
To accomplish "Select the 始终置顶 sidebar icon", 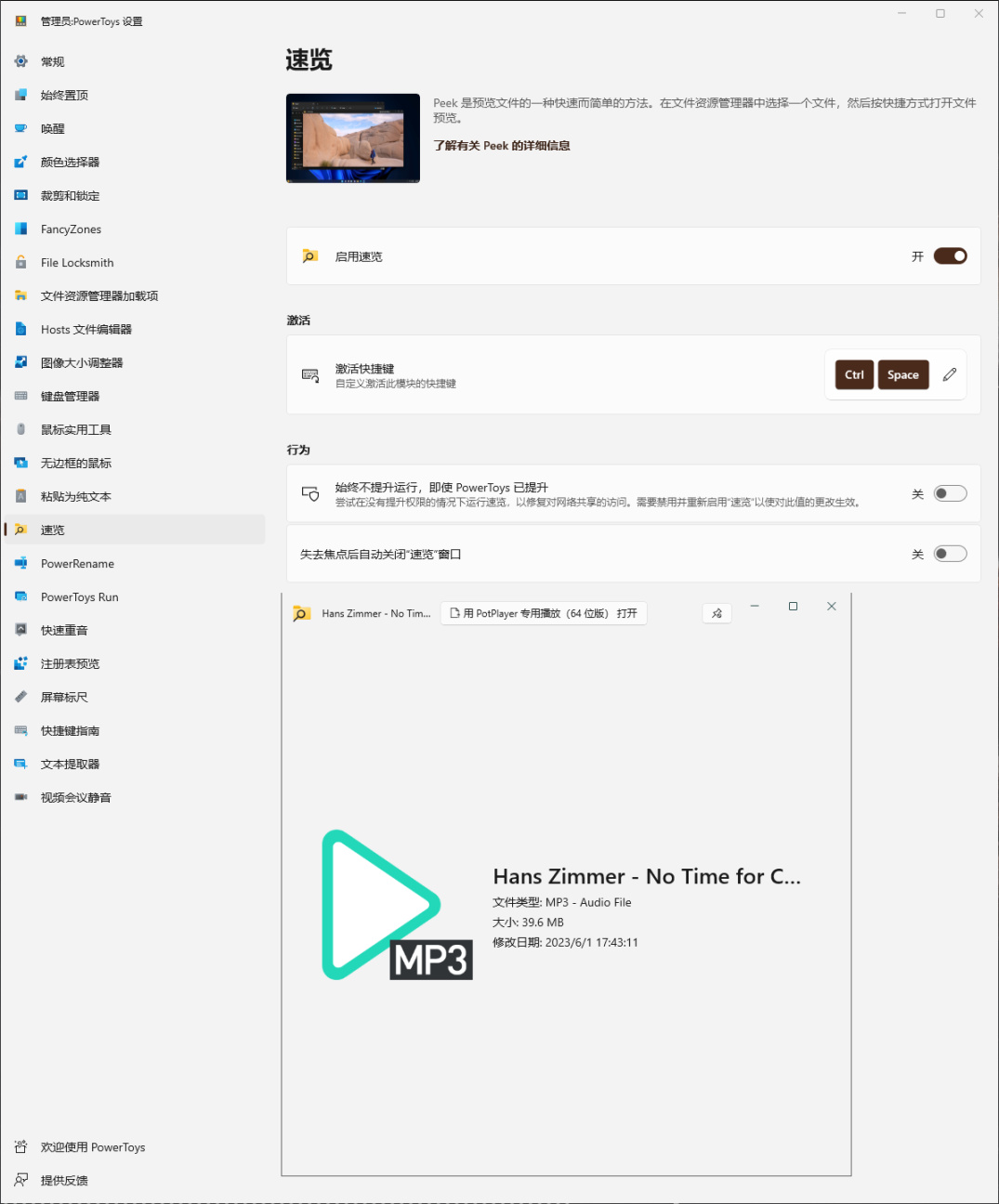I will point(20,95).
